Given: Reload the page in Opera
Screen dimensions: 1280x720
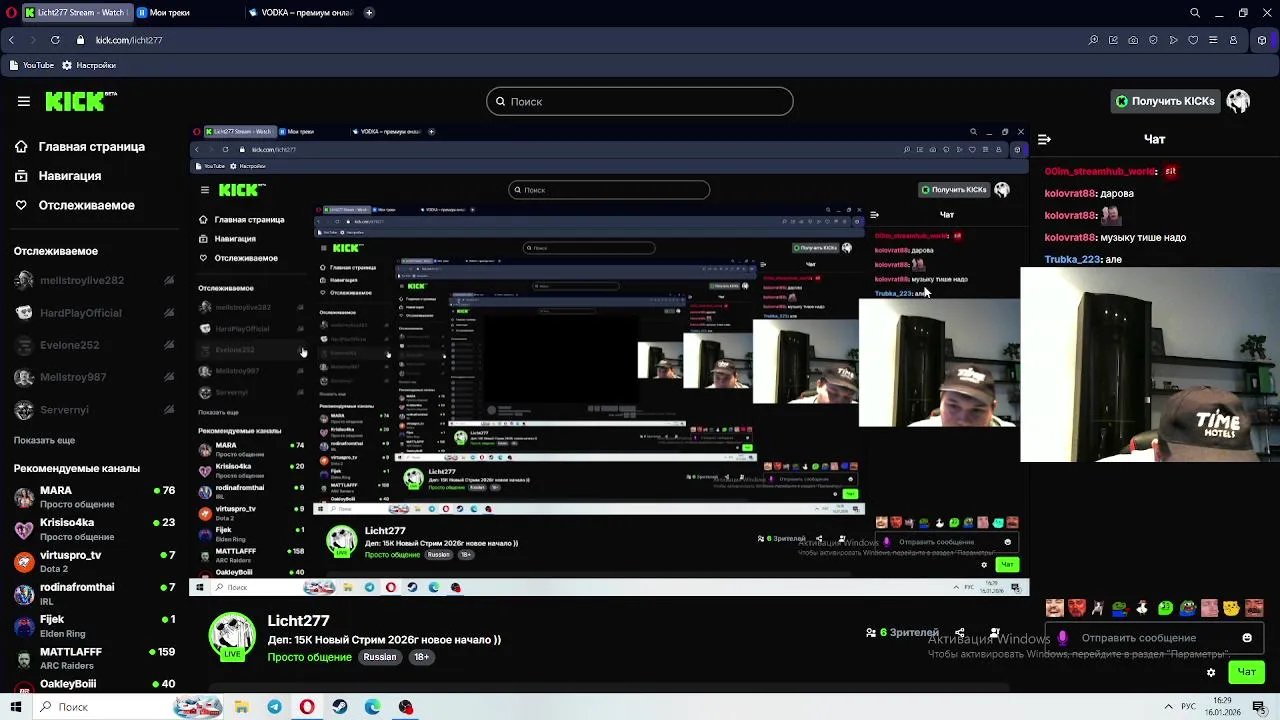Looking at the screenshot, I should pos(55,40).
